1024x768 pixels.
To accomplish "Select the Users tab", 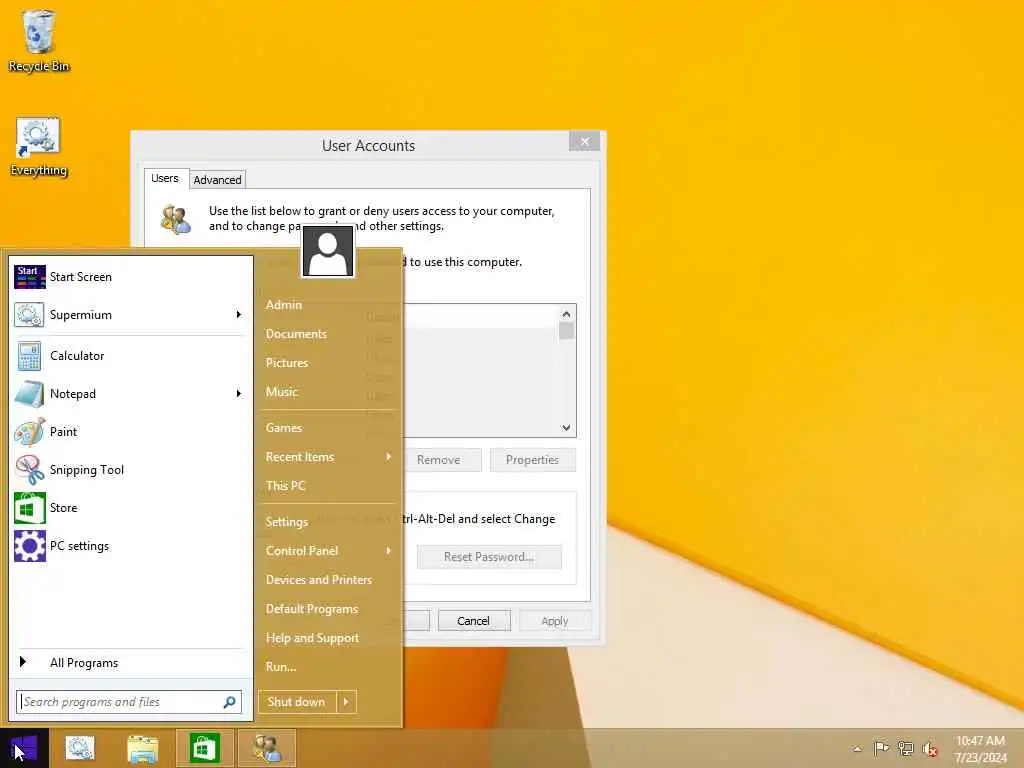I will [x=165, y=178].
